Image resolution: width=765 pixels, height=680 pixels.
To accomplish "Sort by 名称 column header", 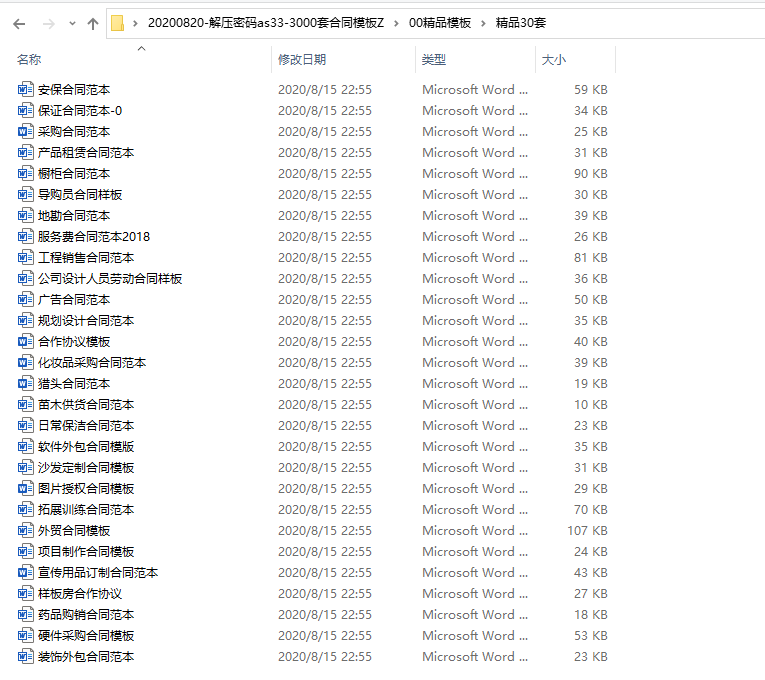I will click(29, 60).
